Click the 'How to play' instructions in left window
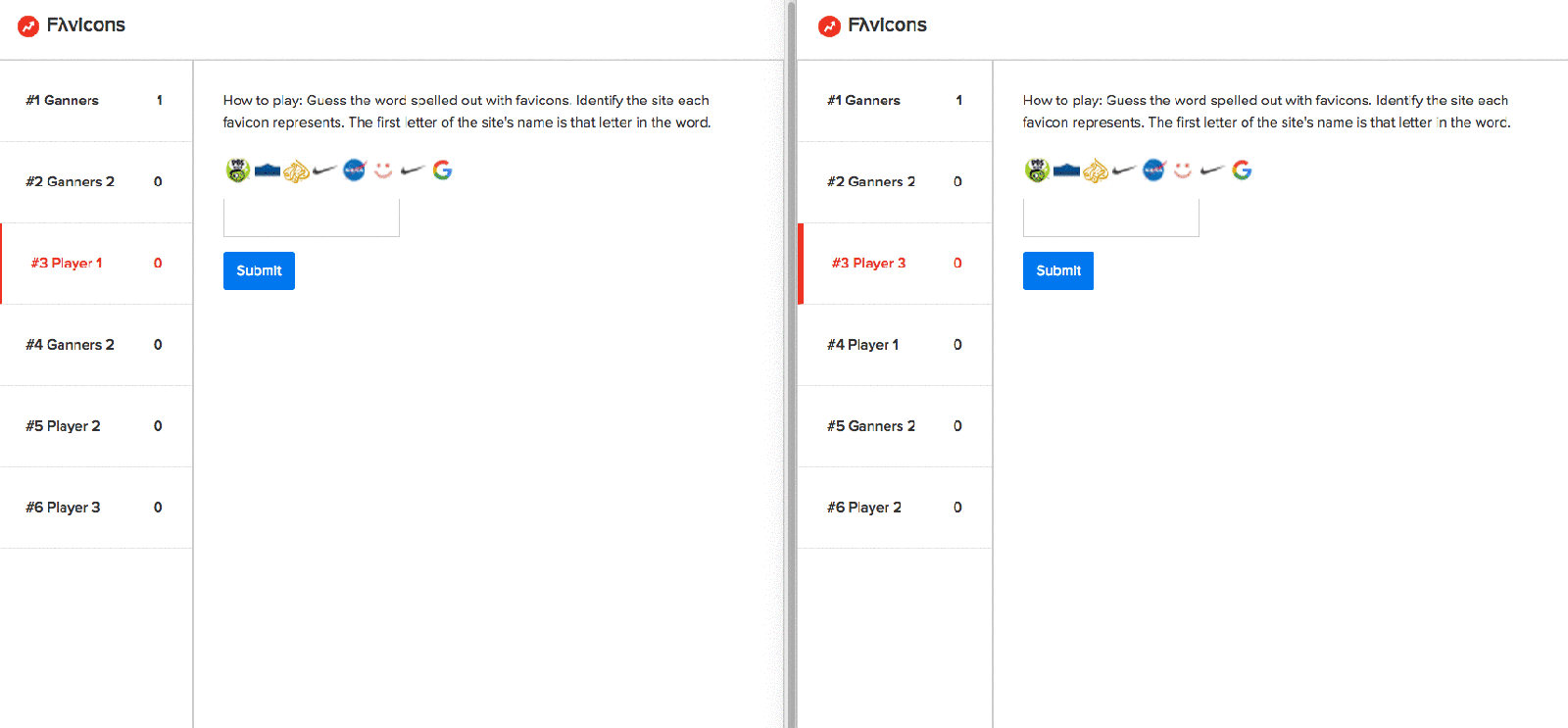 (x=466, y=112)
